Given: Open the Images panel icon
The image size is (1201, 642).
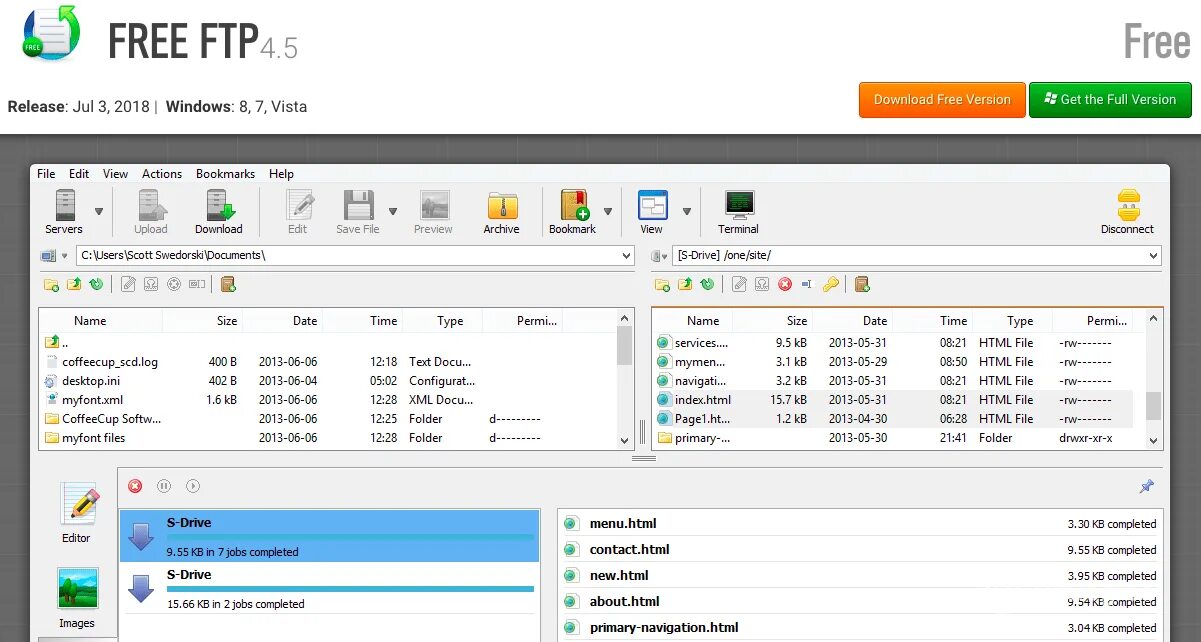Looking at the screenshot, I should pos(77,589).
